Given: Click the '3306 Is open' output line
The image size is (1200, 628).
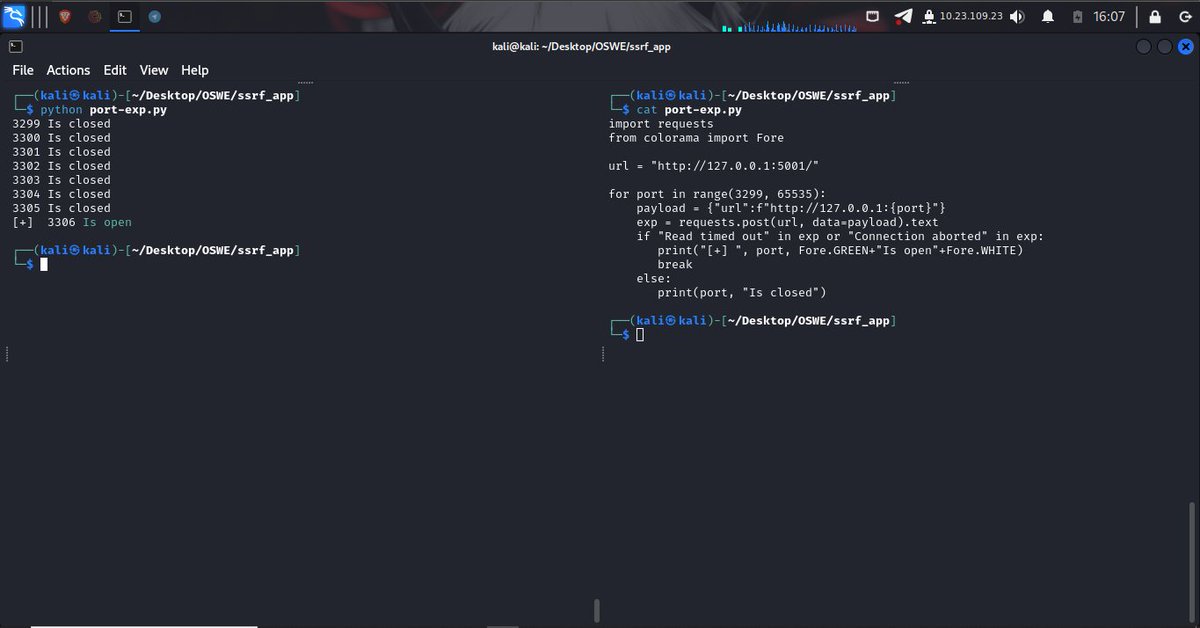Looking at the screenshot, I should 72,222.
